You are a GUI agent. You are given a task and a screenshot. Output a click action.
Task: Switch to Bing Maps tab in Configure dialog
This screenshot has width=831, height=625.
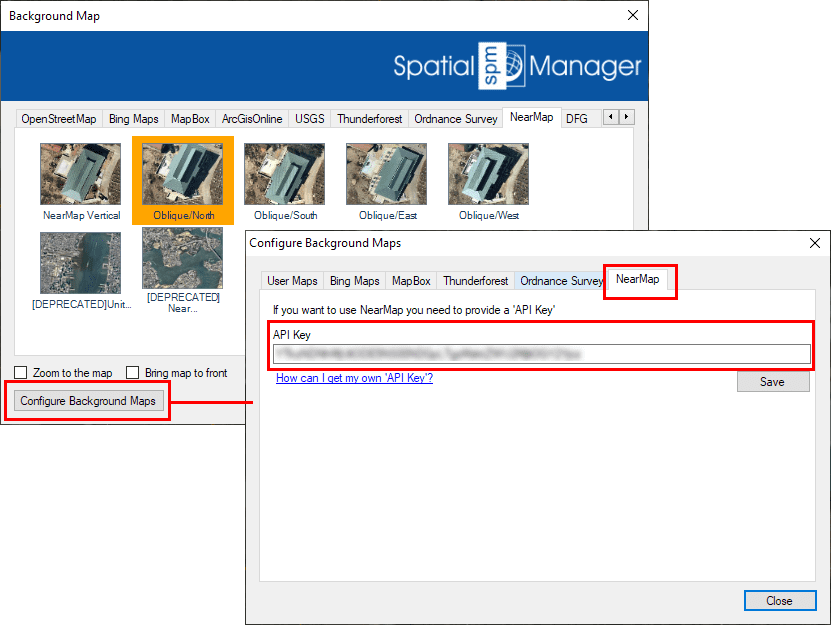355,281
